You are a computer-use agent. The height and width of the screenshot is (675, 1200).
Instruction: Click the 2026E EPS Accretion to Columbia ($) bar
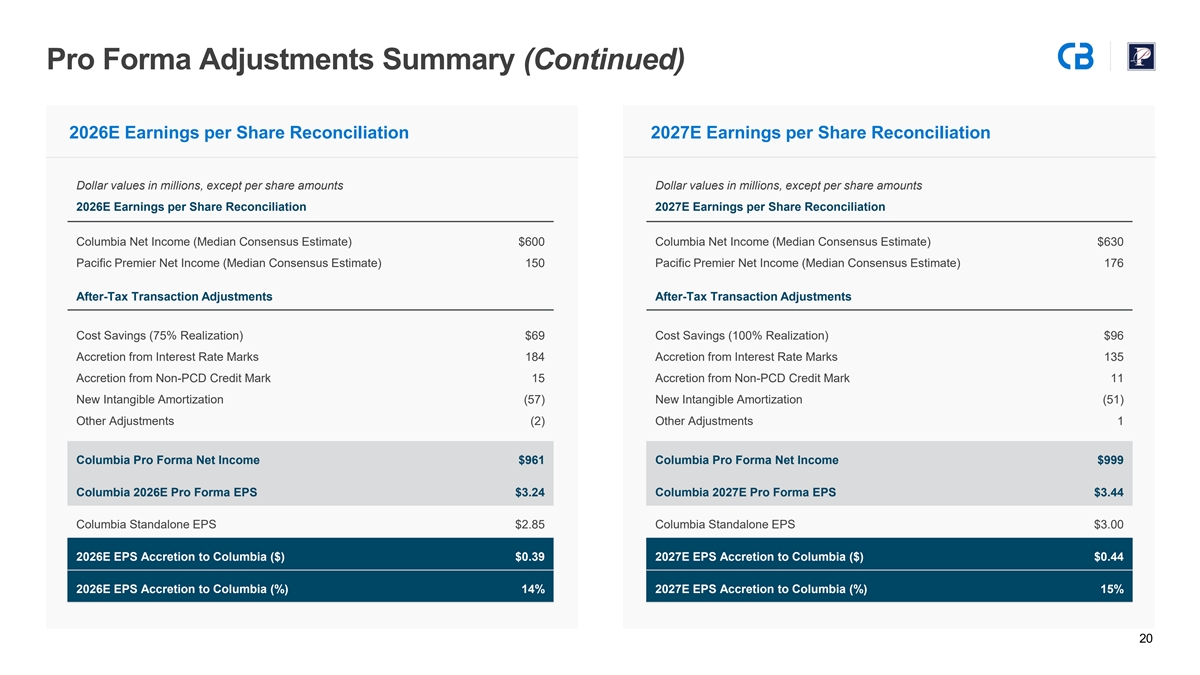tap(310, 557)
